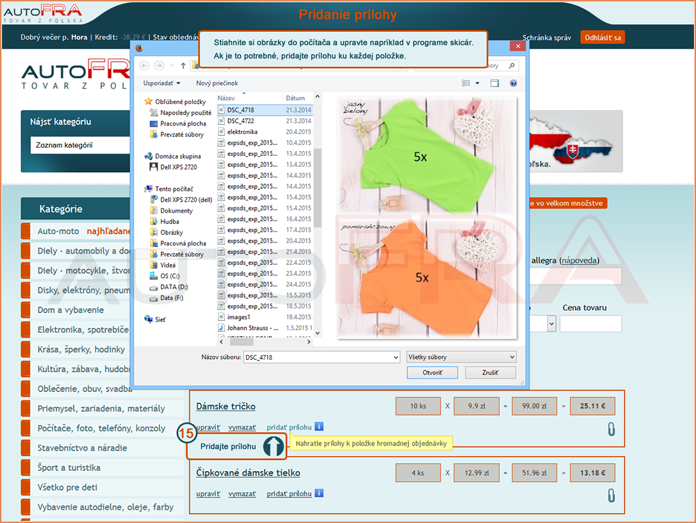The width and height of the screenshot is (696, 523).
Task: Expand the view options dropdown arrow
Action: pyautogui.click(x=478, y=83)
